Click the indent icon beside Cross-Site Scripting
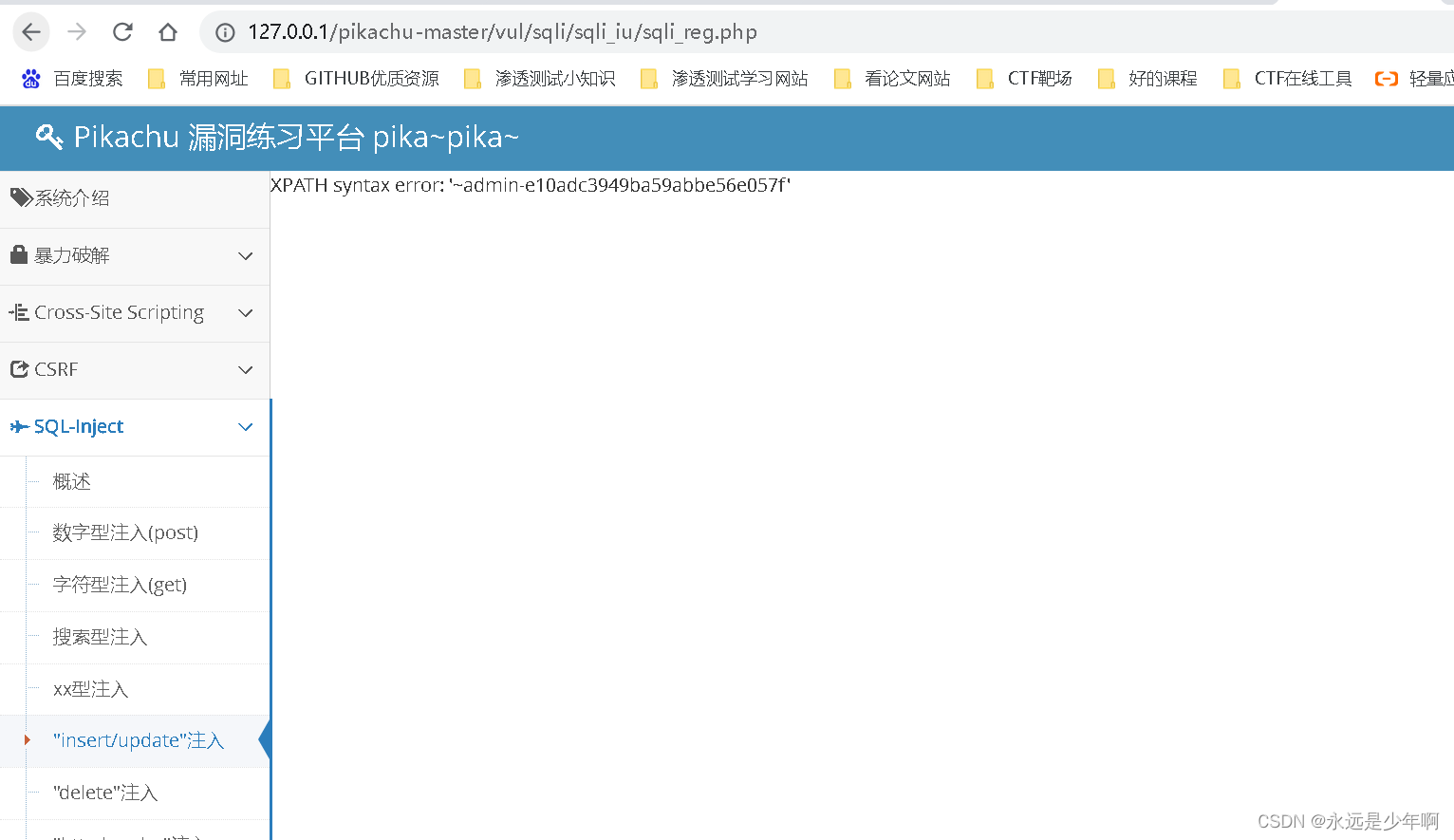The image size is (1454, 840). click(19, 312)
